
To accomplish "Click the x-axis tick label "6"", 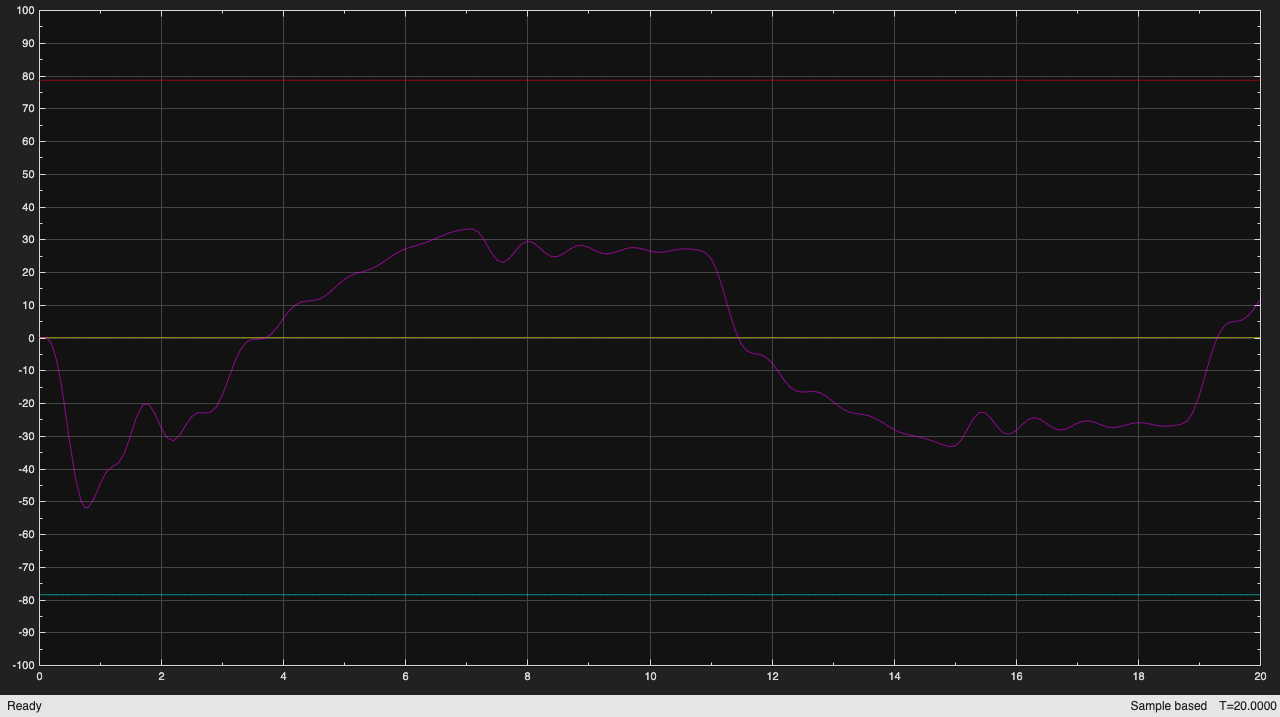I will (x=405, y=676).
